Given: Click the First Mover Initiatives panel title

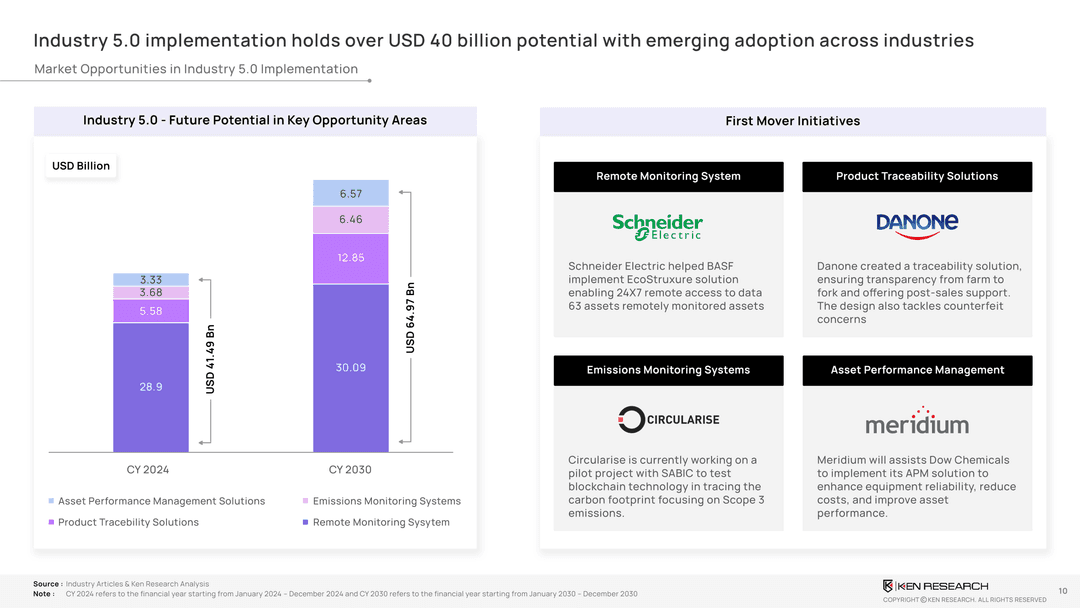Looking at the screenshot, I should click(x=792, y=121).
